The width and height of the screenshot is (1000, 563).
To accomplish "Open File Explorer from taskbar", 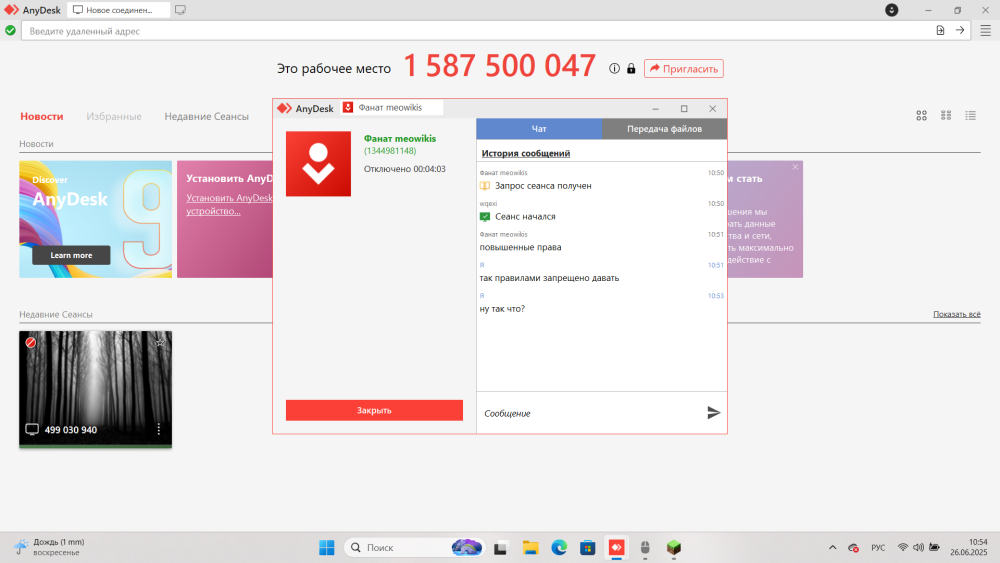I will coord(530,547).
